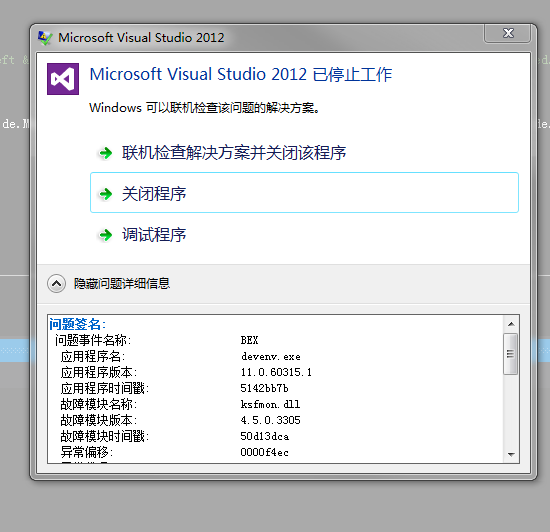Click the ksfmon.dll faulting module value

coord(270,404)
